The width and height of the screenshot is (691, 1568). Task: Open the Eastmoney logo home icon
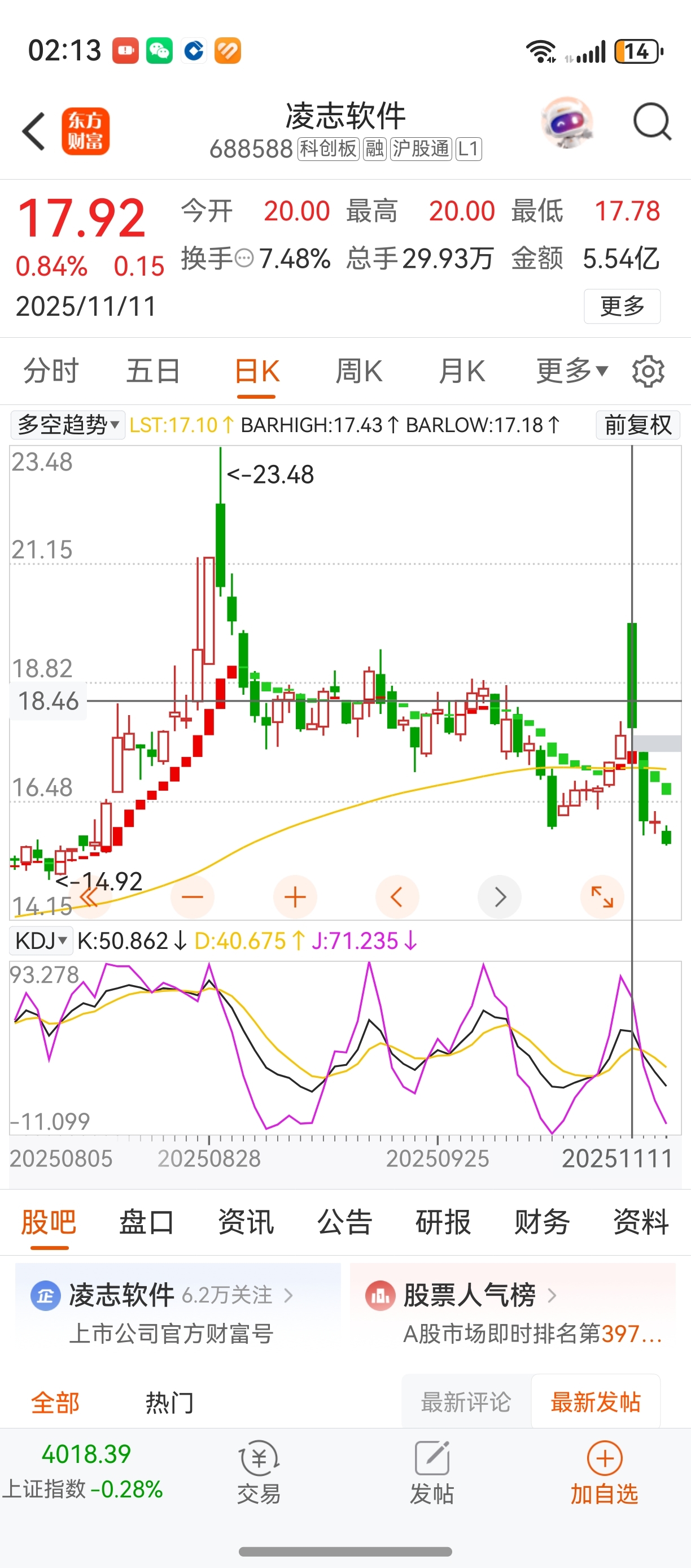point(85,131)
